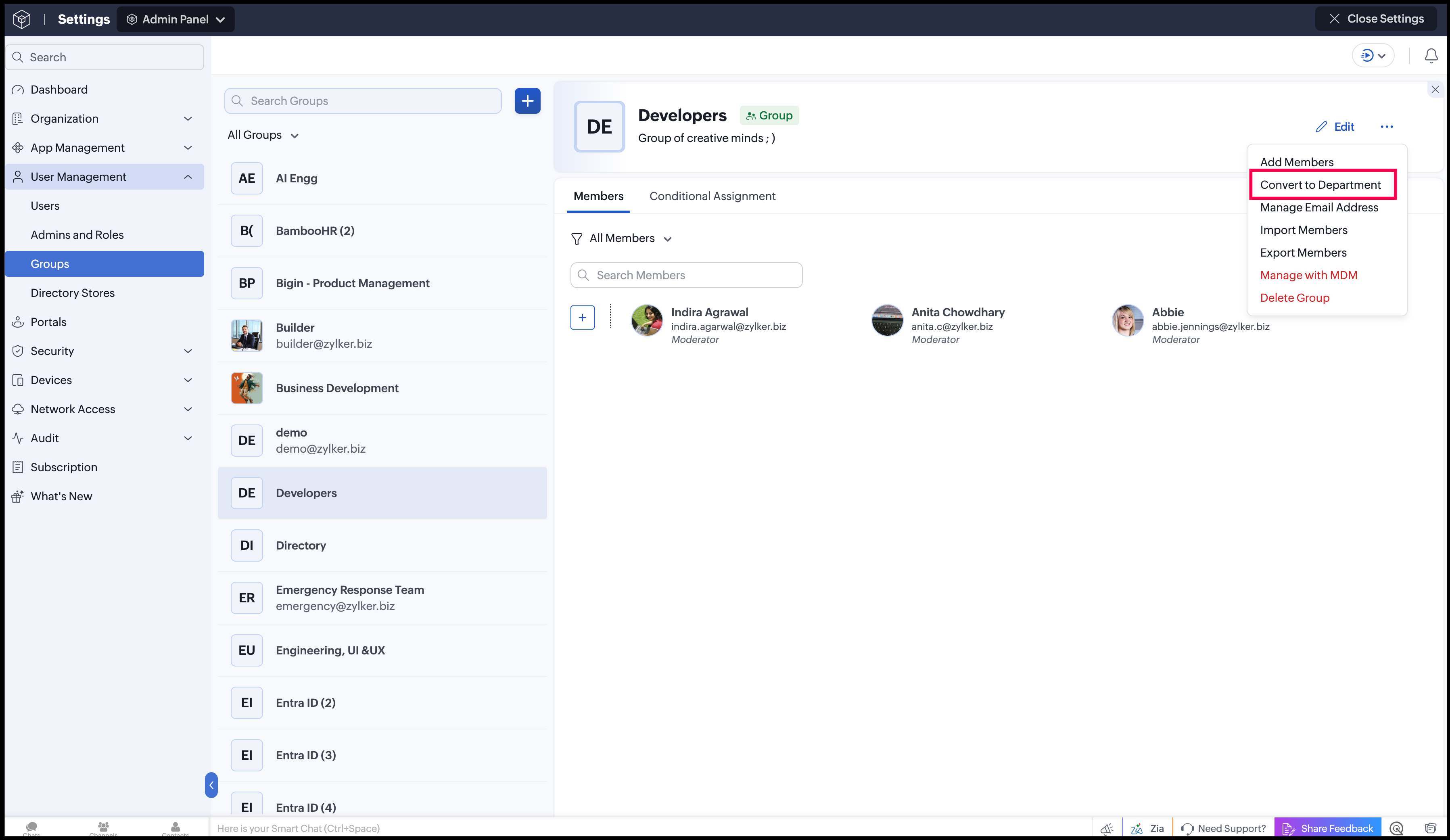This screenshot has height=840, width=1450.
Task: Click the Zoho cube logo icon
Action: (x=22, y=19)
